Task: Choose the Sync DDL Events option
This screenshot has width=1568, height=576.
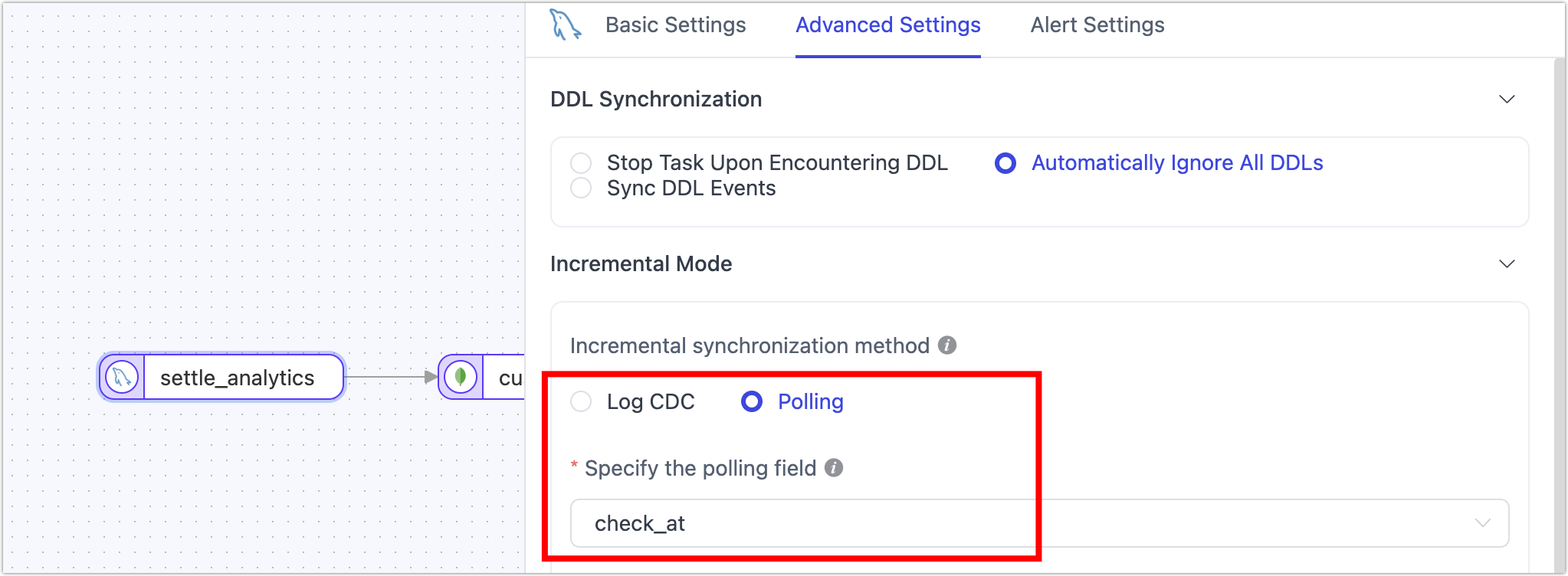Action: tap(581, 187)
